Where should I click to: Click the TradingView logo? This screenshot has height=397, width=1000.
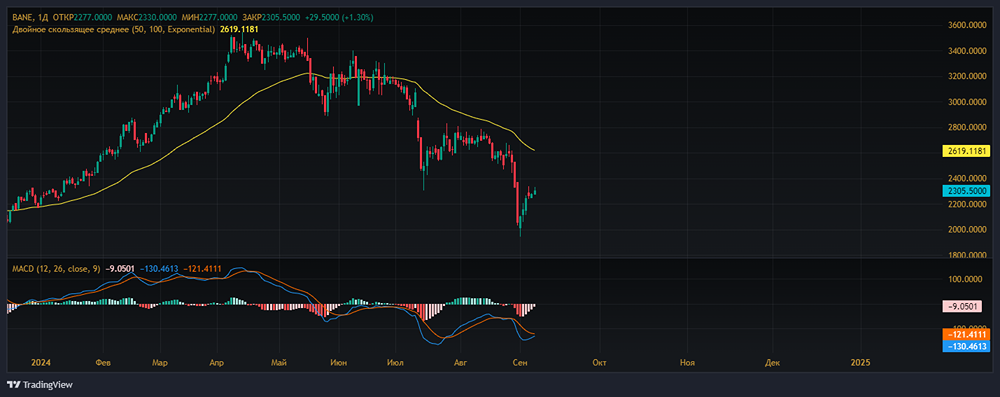pyautogui.click(x=40, y=385)
